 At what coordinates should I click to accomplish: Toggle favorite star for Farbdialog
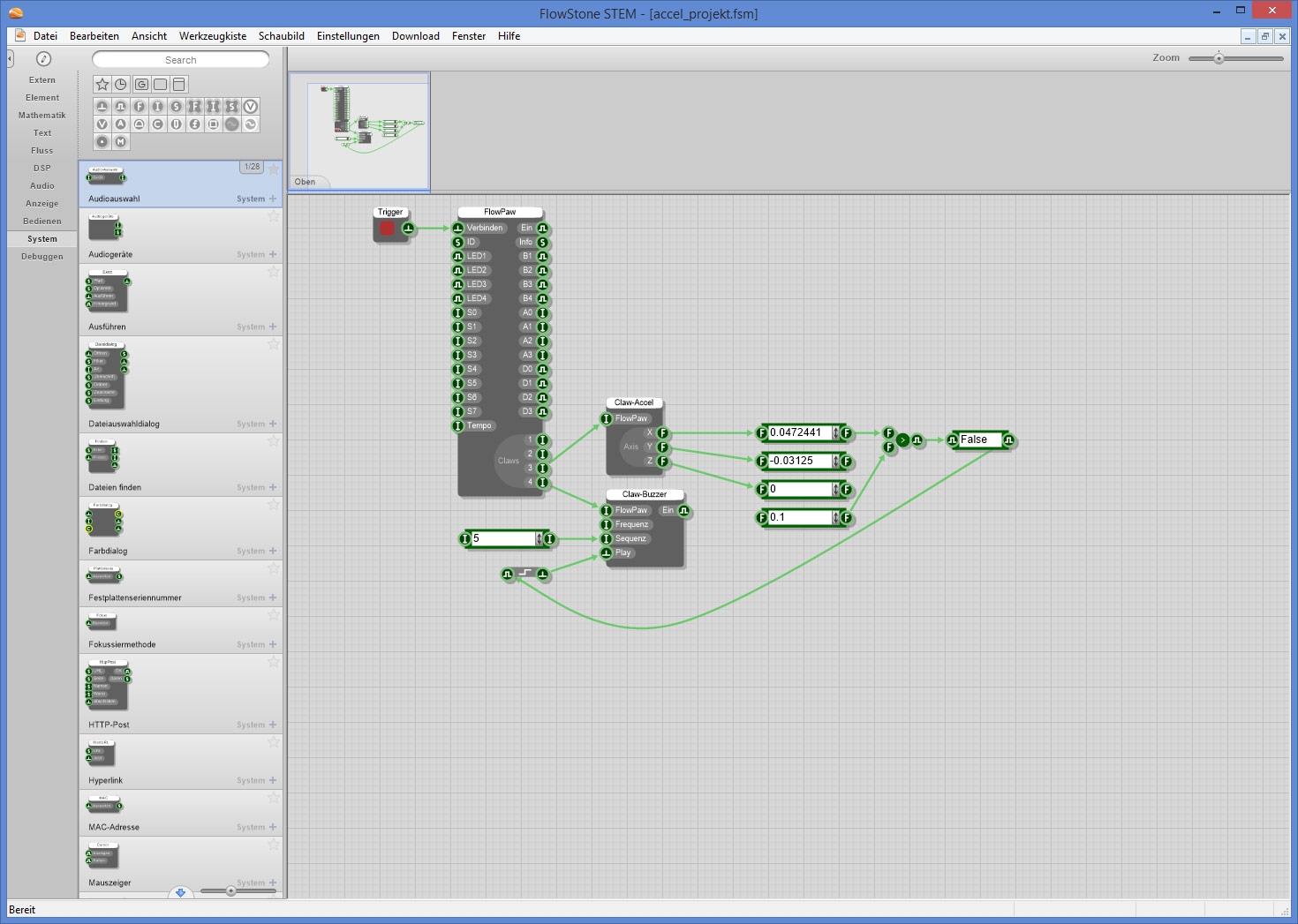pyautogui.click(x=274, y=505)
